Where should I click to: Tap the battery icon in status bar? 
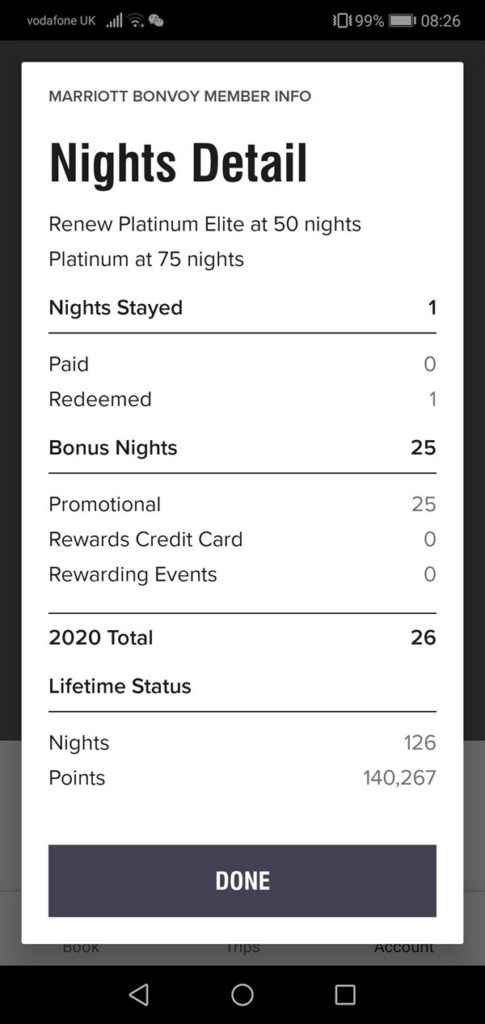(401, 21)
